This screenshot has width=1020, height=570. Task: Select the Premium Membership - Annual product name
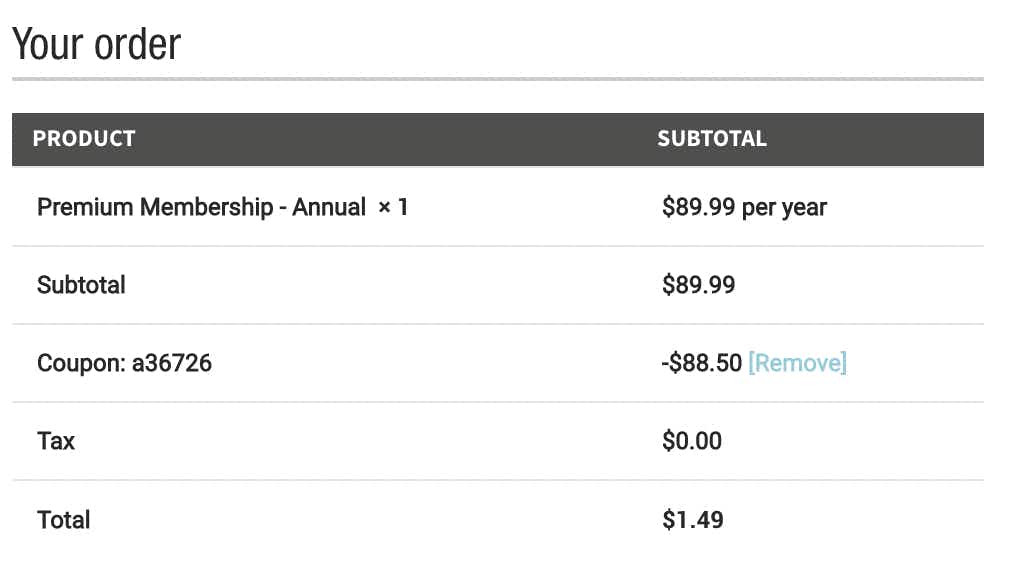coord(201,208)
